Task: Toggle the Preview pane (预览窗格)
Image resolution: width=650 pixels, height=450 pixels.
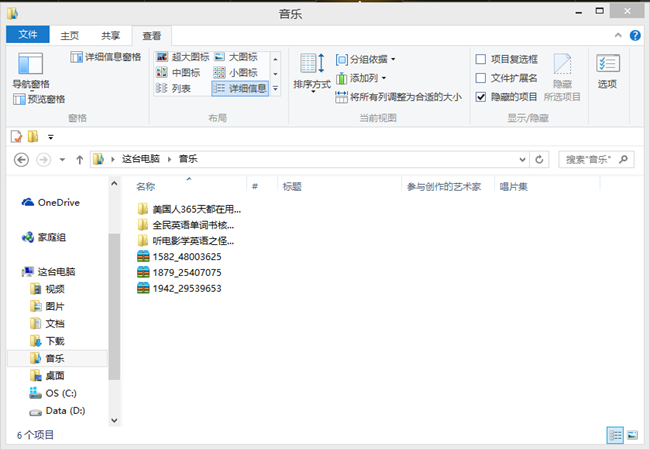Action: tap(39, 99)
